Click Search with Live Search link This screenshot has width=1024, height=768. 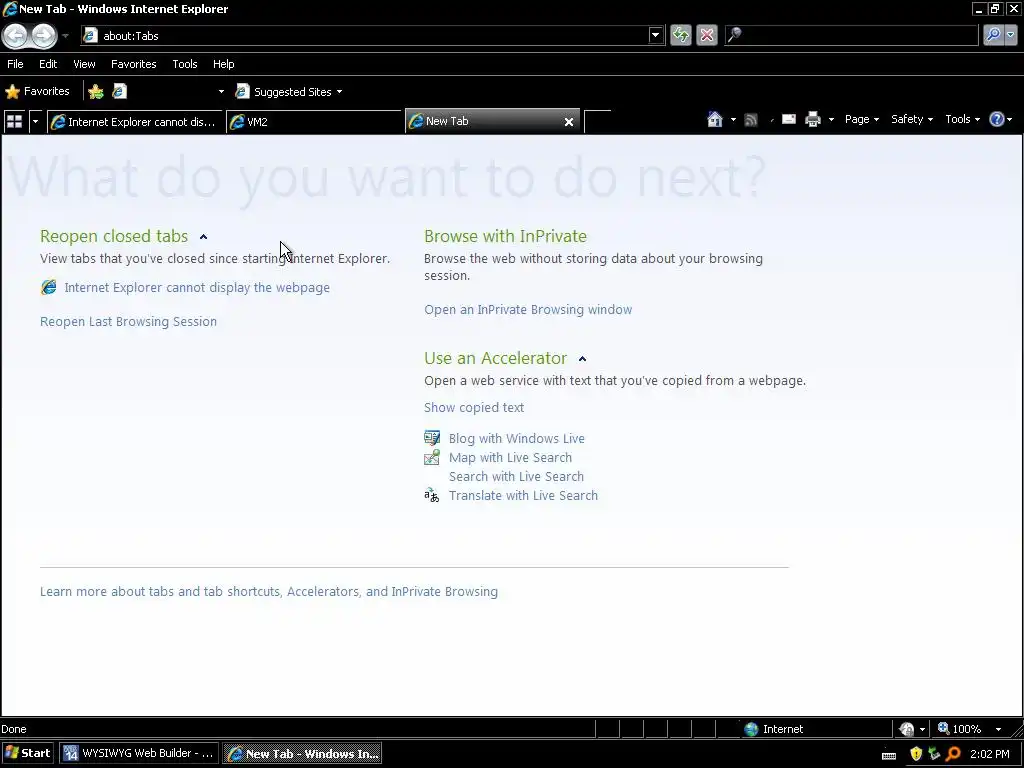516,477
